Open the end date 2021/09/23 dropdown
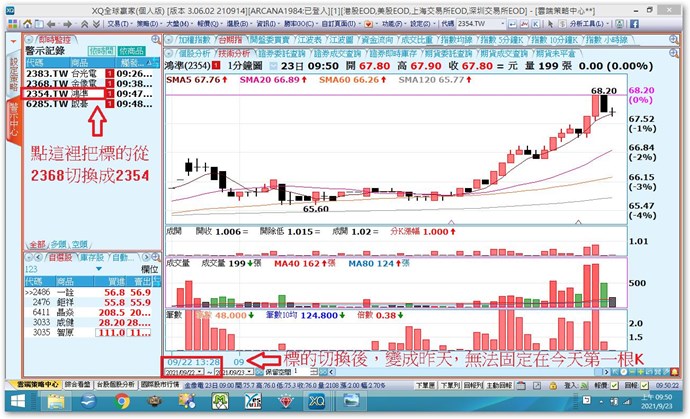690x419 pixels. [250, 372]
